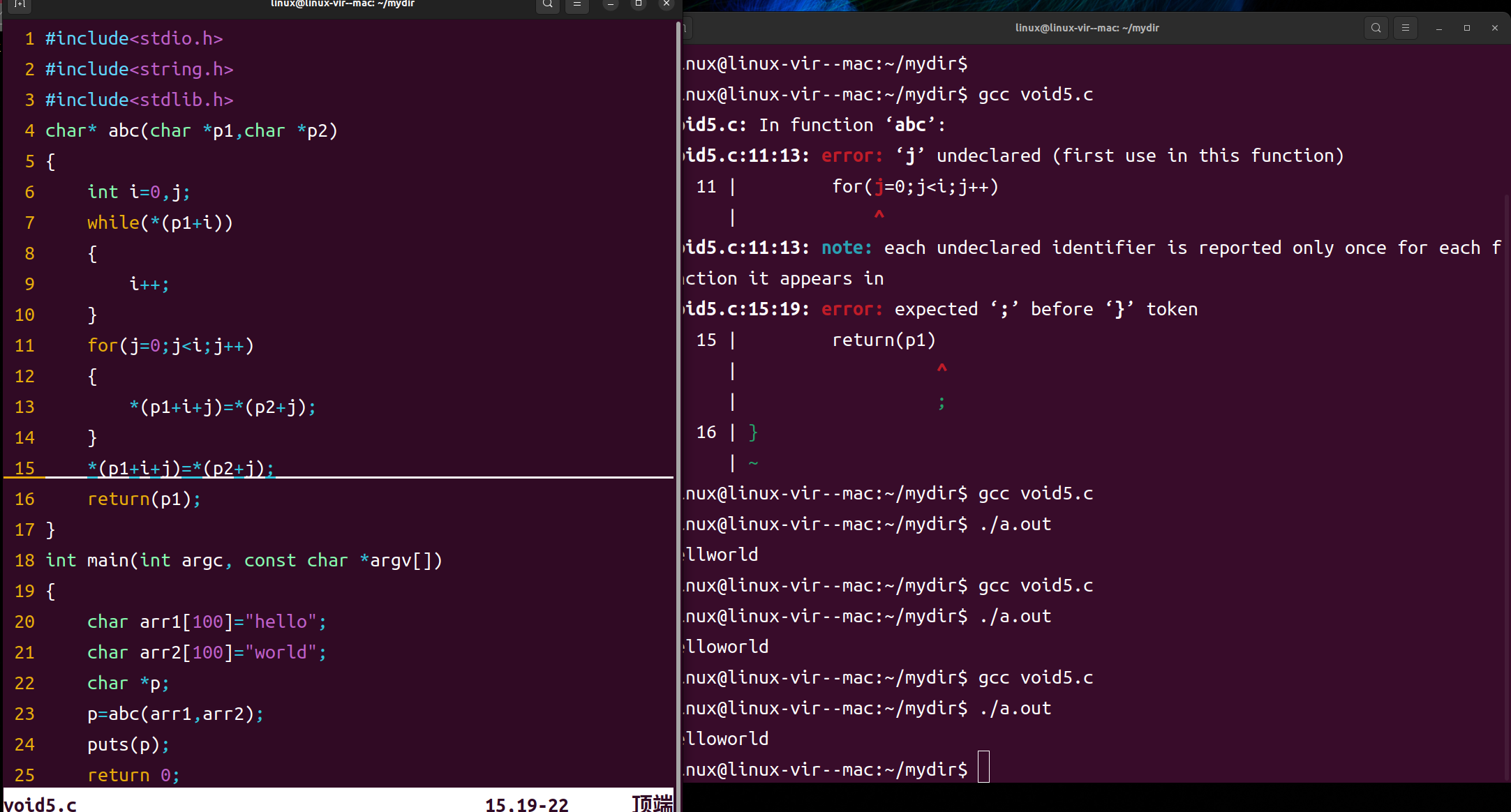
Task: Click the shell prompt cursor at bottom
Action: pos(983,767)
